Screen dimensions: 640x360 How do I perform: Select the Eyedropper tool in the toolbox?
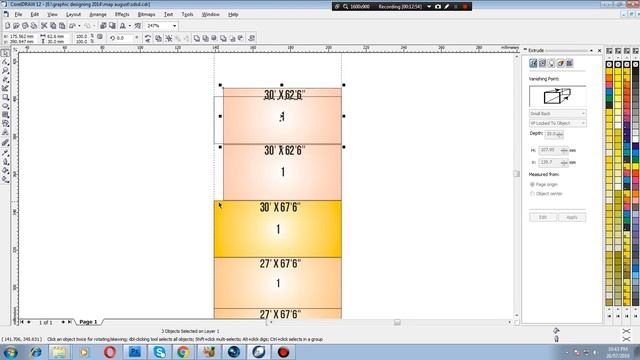tap(5, 152)
